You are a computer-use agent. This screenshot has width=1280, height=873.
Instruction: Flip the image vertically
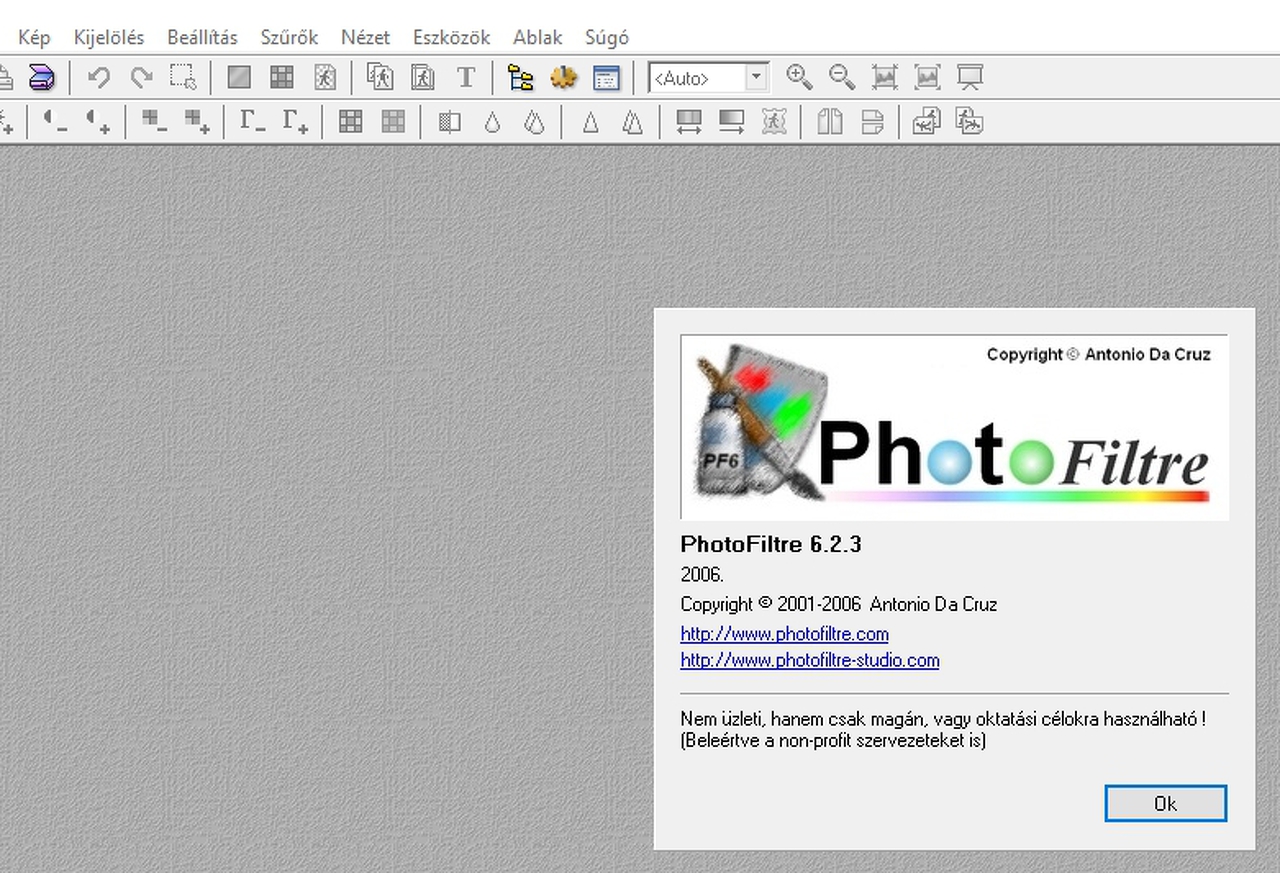[872, 122]
